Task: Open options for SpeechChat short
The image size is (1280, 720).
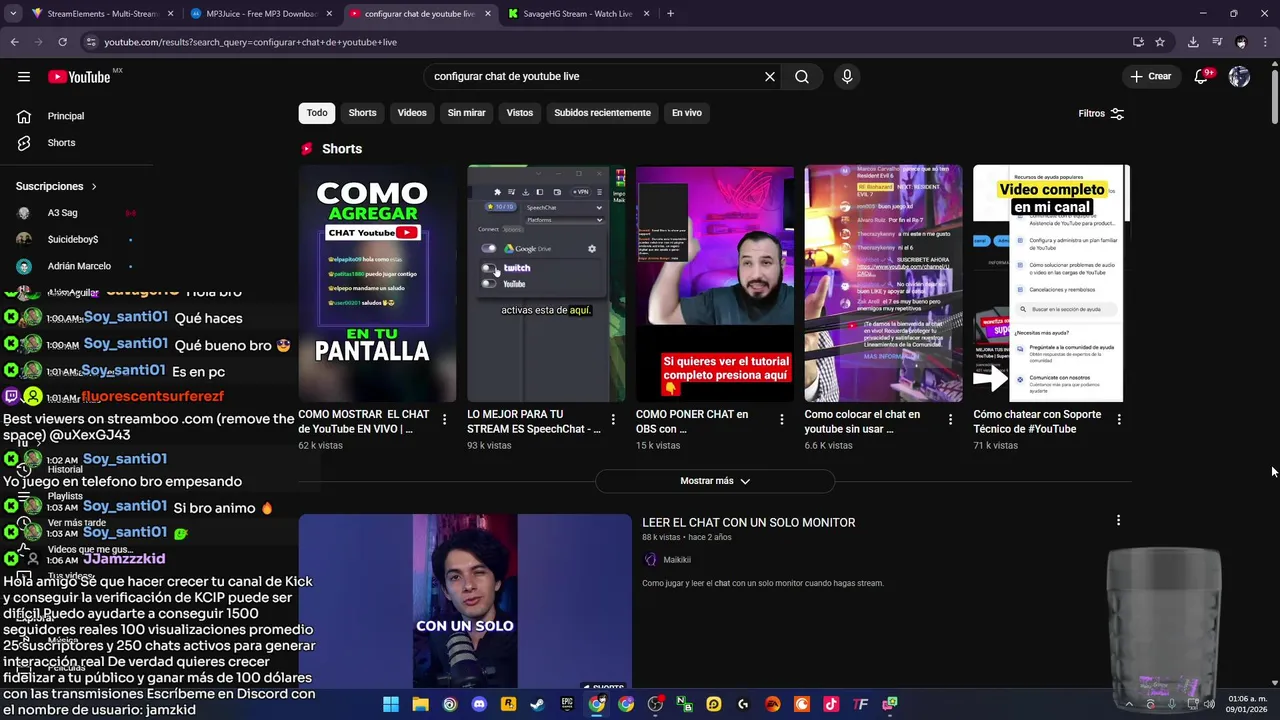Action: pyautogui.click(x=613, y=420)
